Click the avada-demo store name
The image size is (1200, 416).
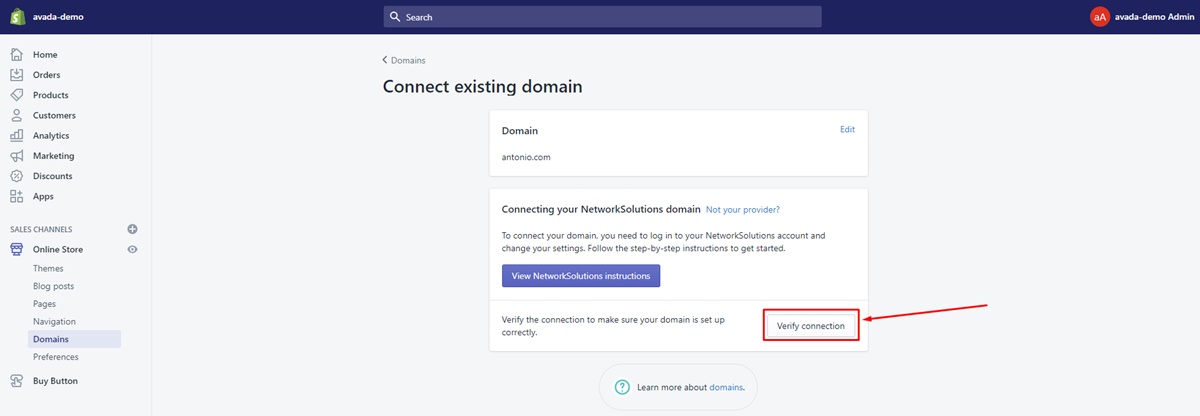tap(60, 17)
